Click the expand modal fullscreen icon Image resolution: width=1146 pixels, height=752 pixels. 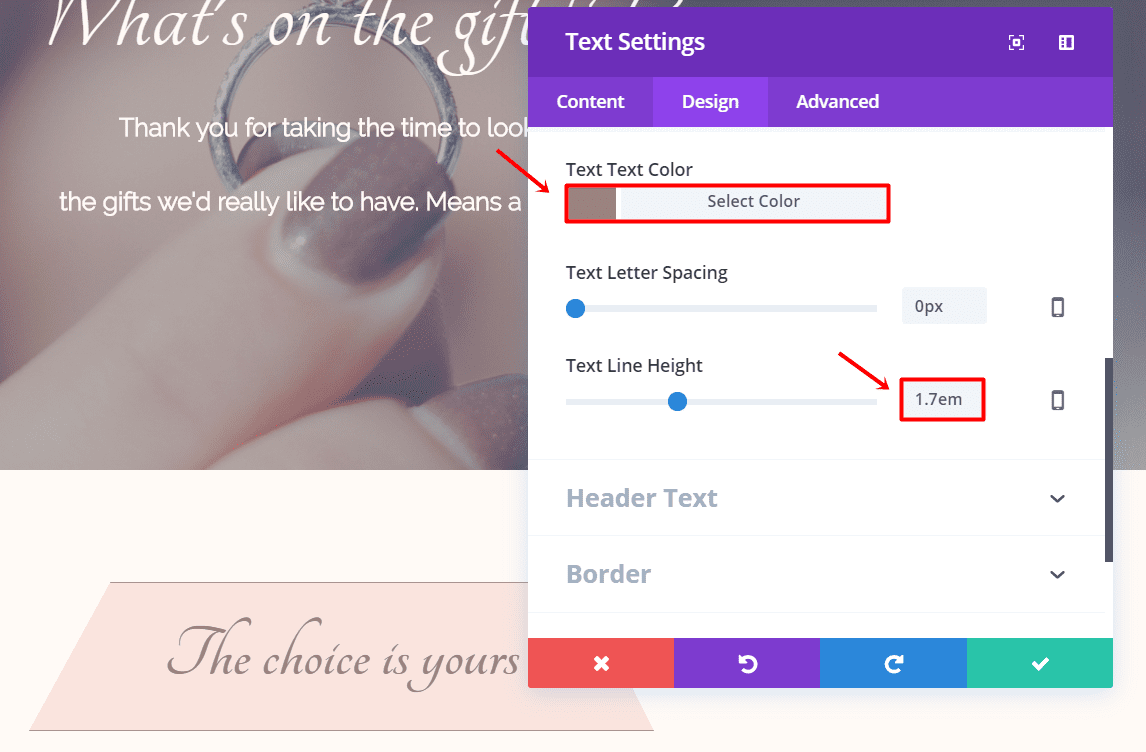point(1017,42)
